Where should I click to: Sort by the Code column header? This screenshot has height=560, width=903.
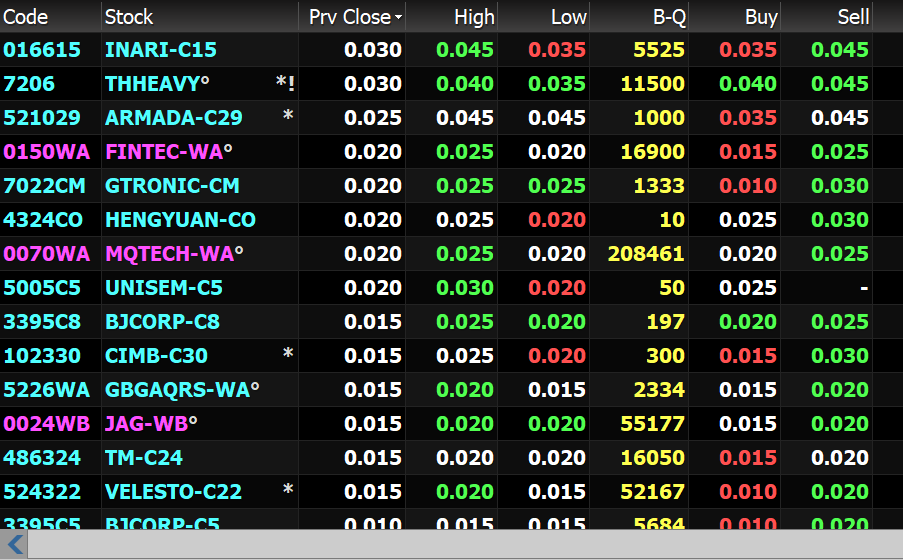26,17
